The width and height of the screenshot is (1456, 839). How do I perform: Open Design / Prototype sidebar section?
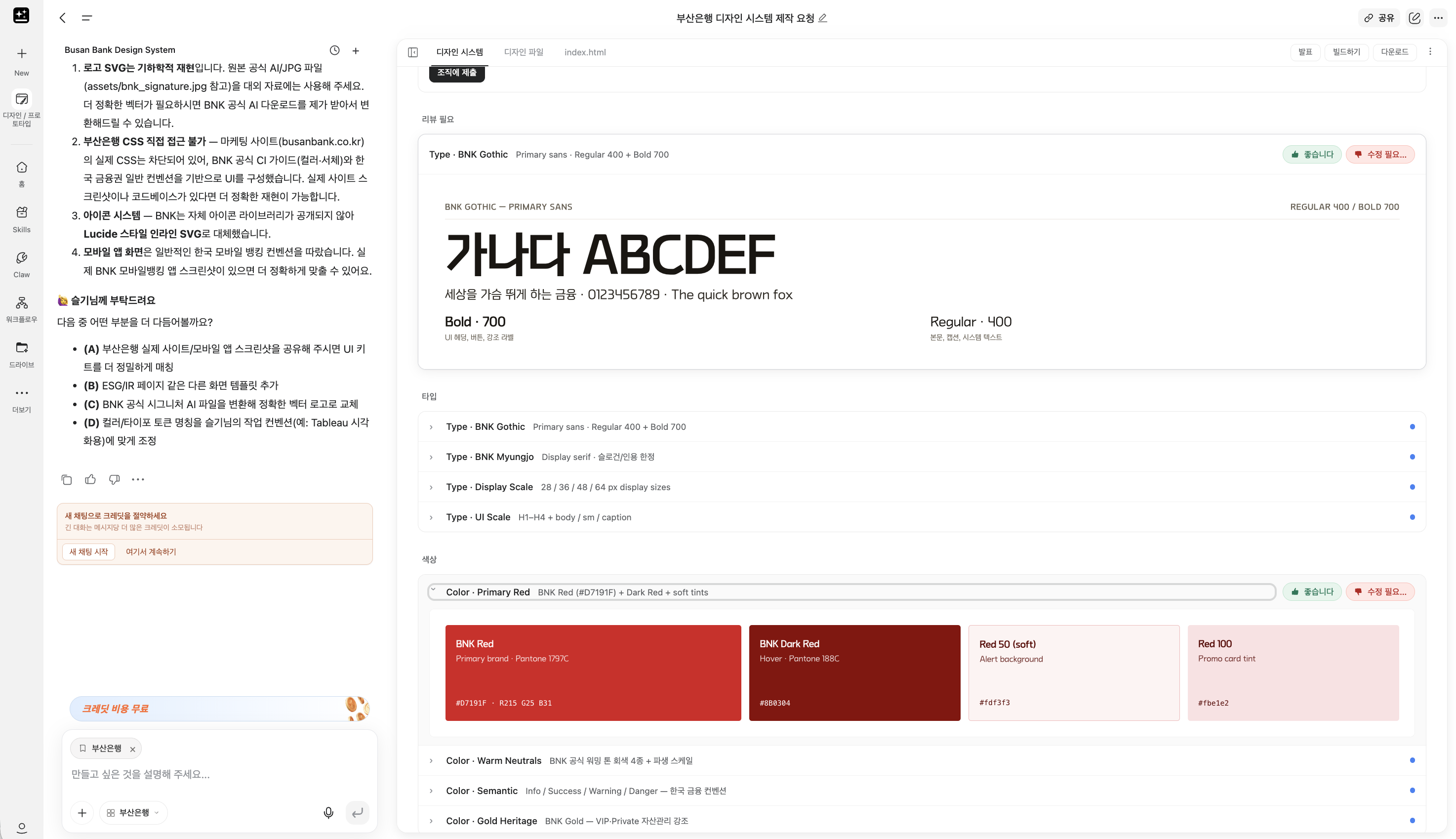coord(21,109)
